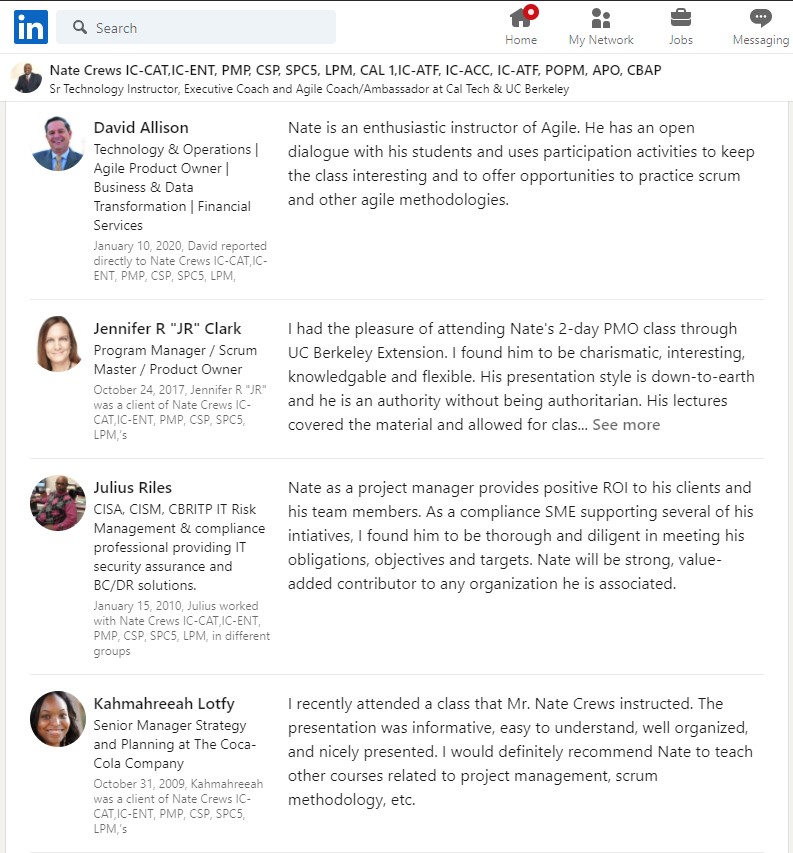
Task: Open Nate Crews' small profile photo
Action: pyautogui.click(x=26, y=78)
